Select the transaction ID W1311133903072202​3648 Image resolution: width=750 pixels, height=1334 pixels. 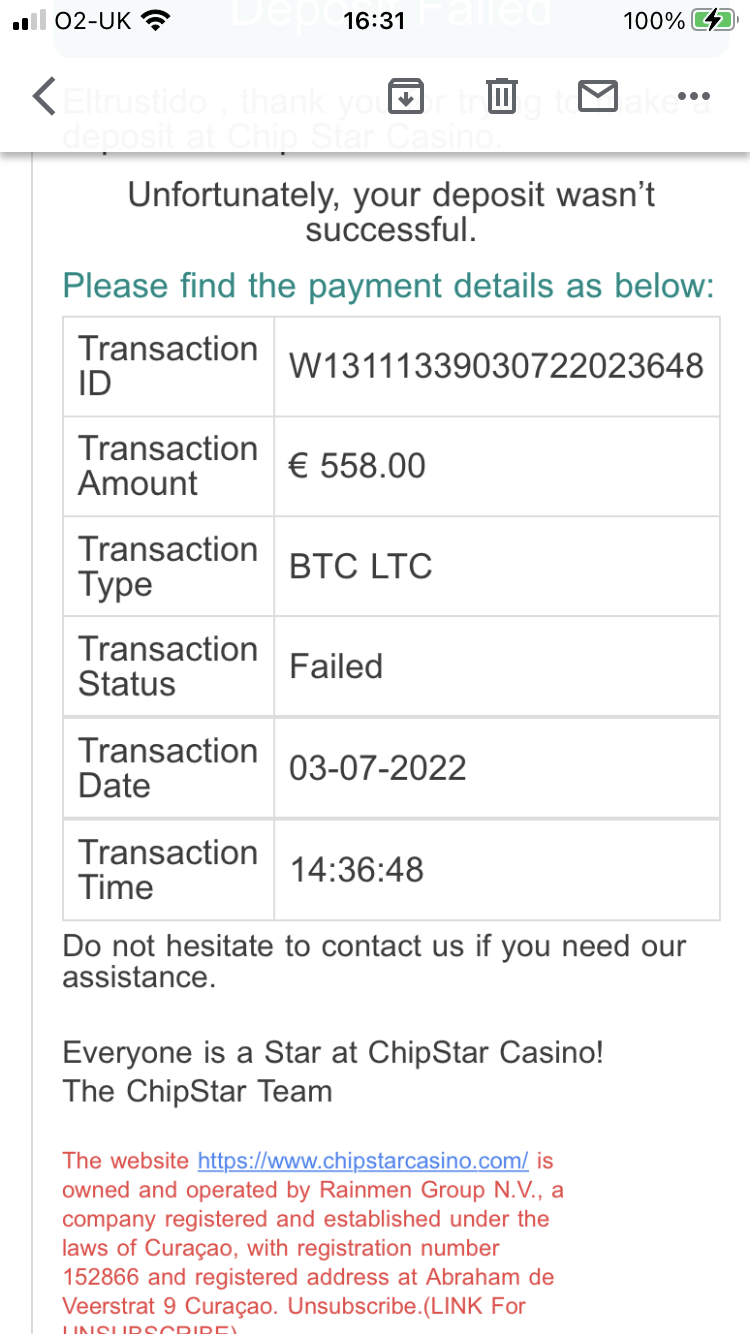coord(496,366)
